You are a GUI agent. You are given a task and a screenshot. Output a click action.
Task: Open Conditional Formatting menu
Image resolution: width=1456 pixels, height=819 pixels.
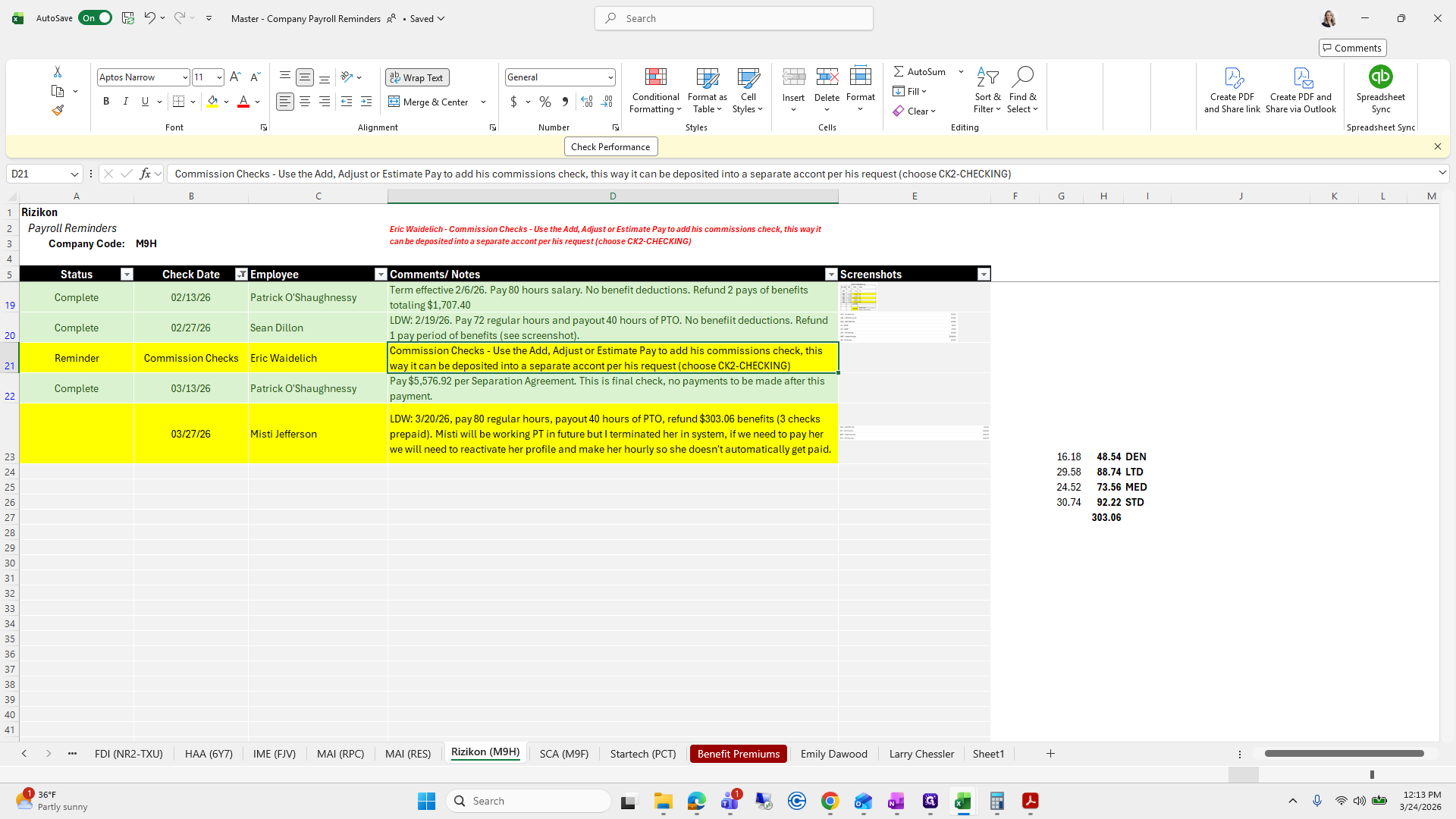click(x=655, y=91)
